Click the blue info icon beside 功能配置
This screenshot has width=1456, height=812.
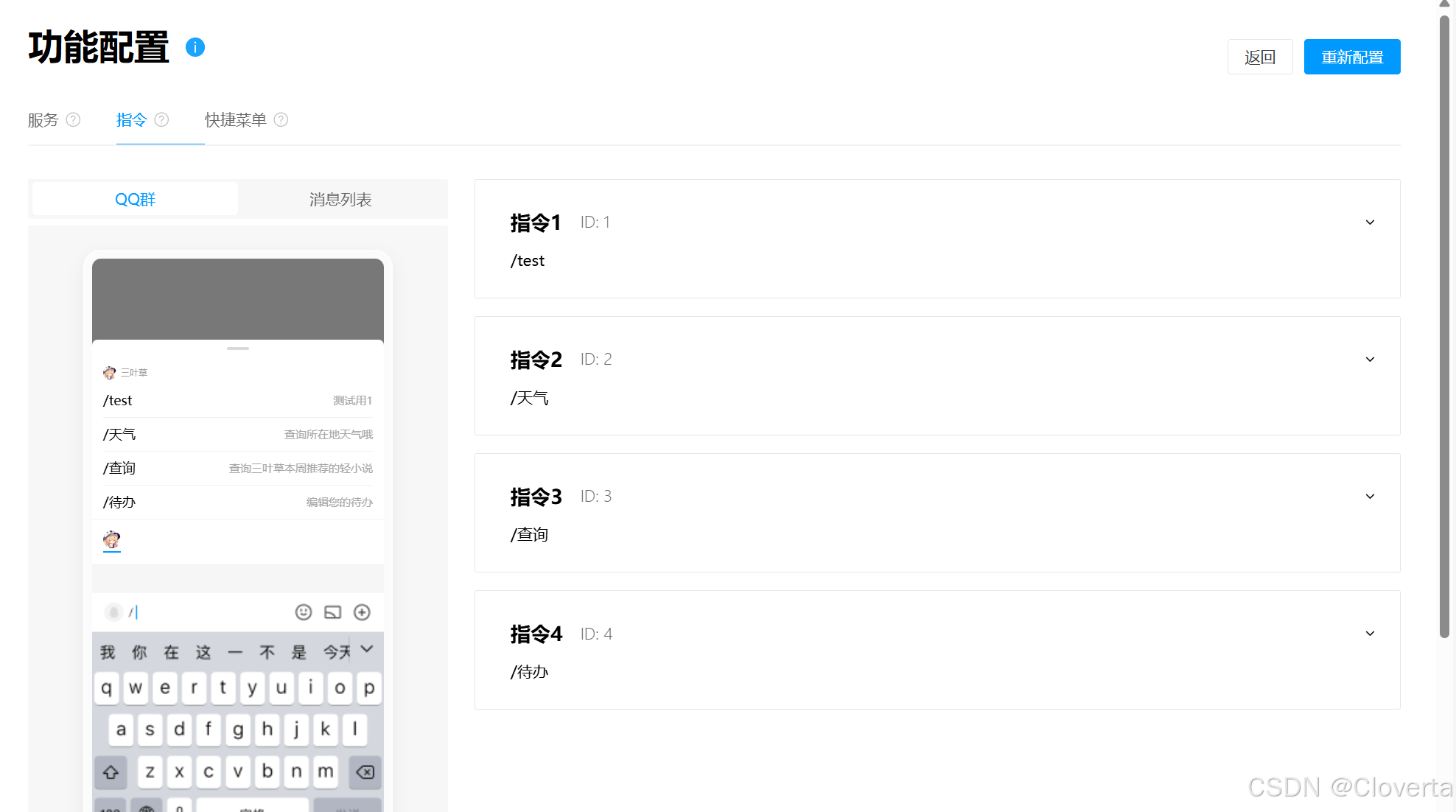(x=195, y=47)
